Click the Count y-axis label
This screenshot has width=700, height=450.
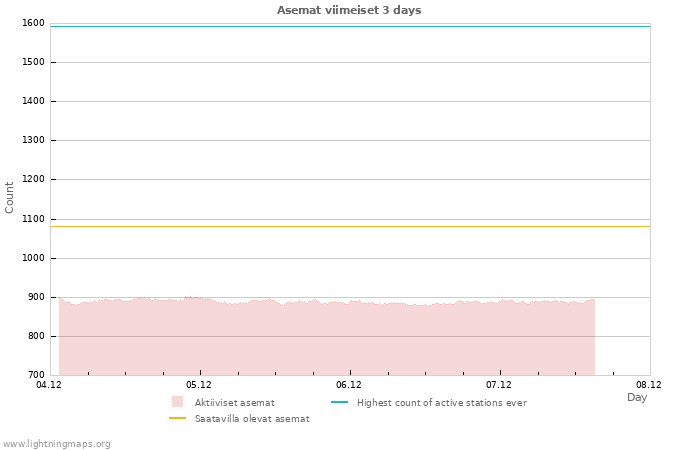(x=10, y=197)
